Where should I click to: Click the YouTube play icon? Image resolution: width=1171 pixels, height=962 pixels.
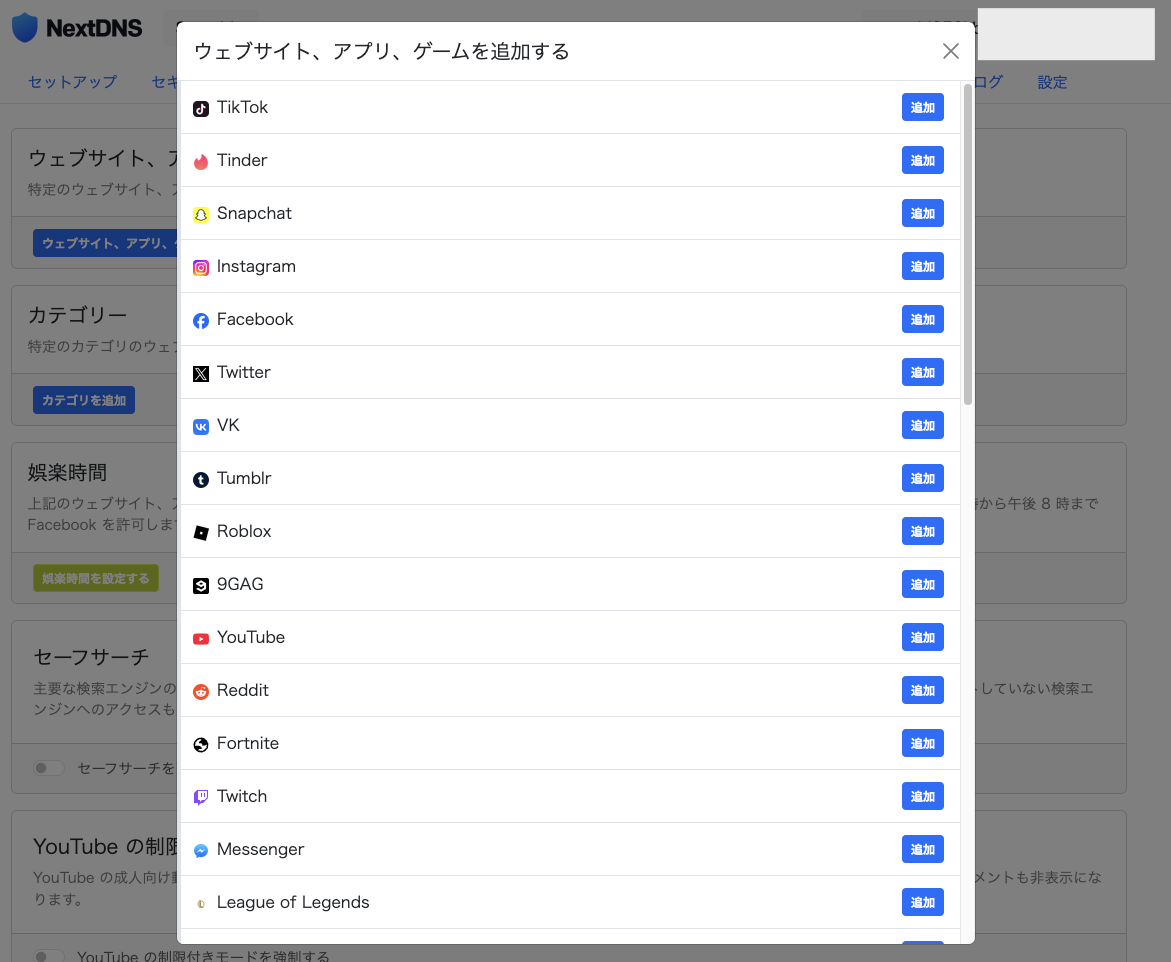click(201, 637)
